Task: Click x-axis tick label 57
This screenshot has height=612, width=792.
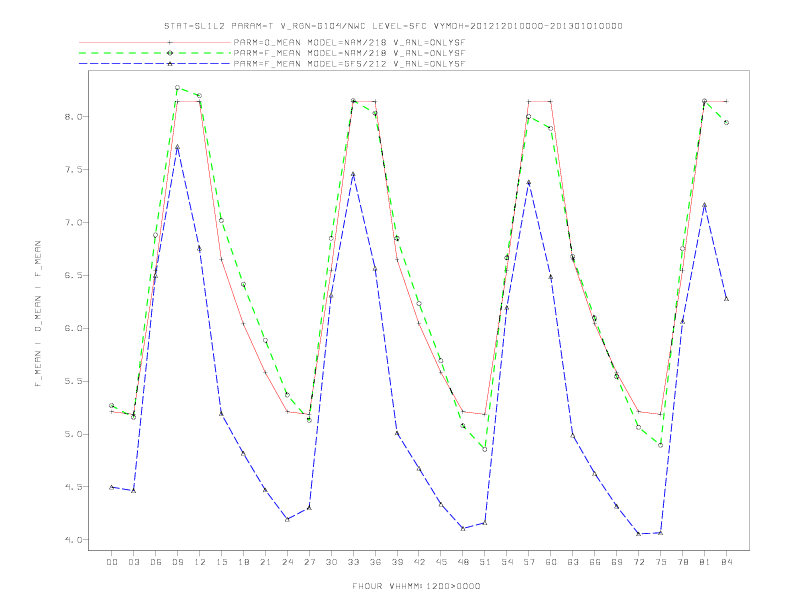Action: click(x=529, y=562)
